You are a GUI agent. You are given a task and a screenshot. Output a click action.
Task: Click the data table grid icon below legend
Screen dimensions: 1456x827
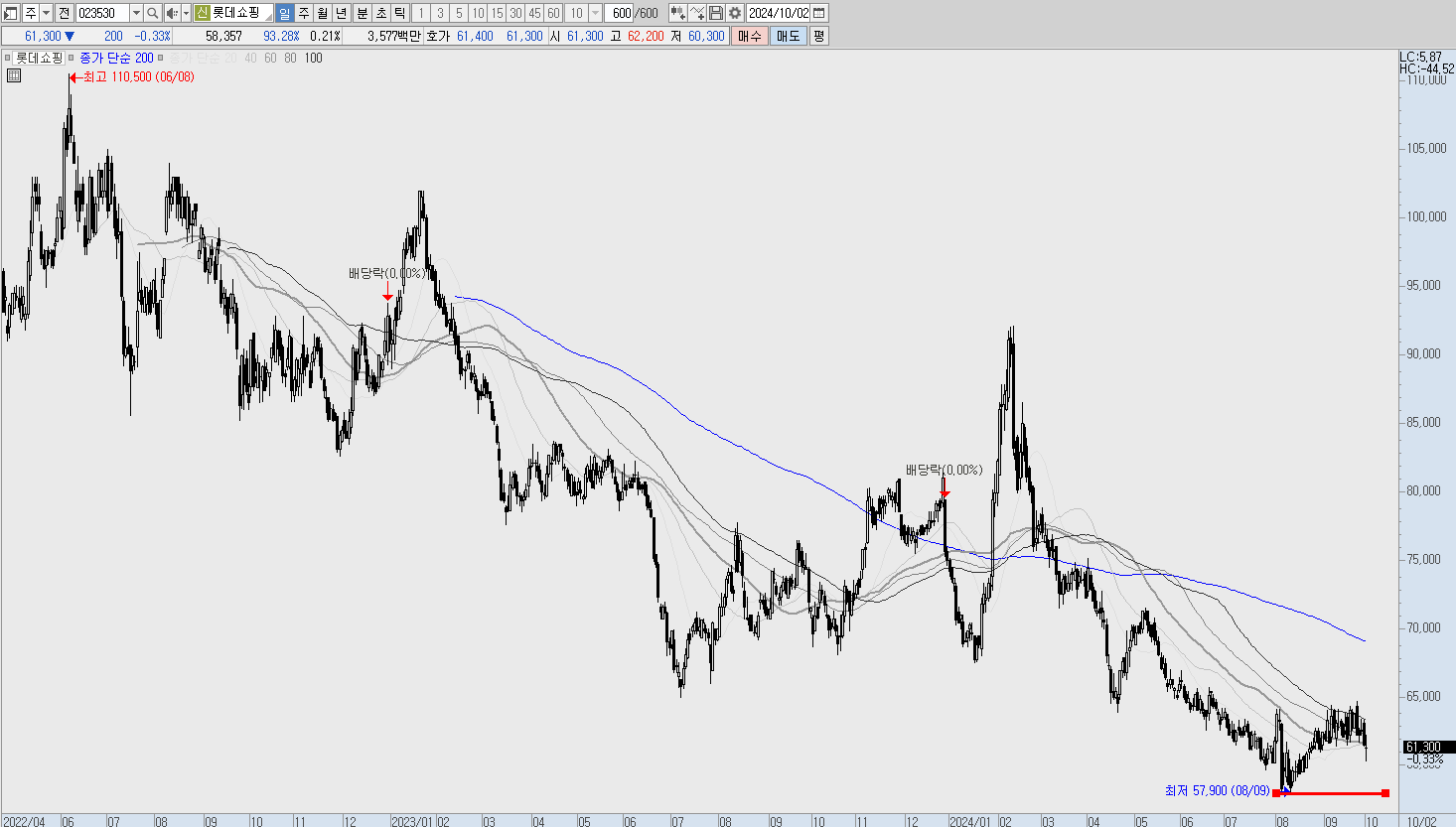point(14,75)
